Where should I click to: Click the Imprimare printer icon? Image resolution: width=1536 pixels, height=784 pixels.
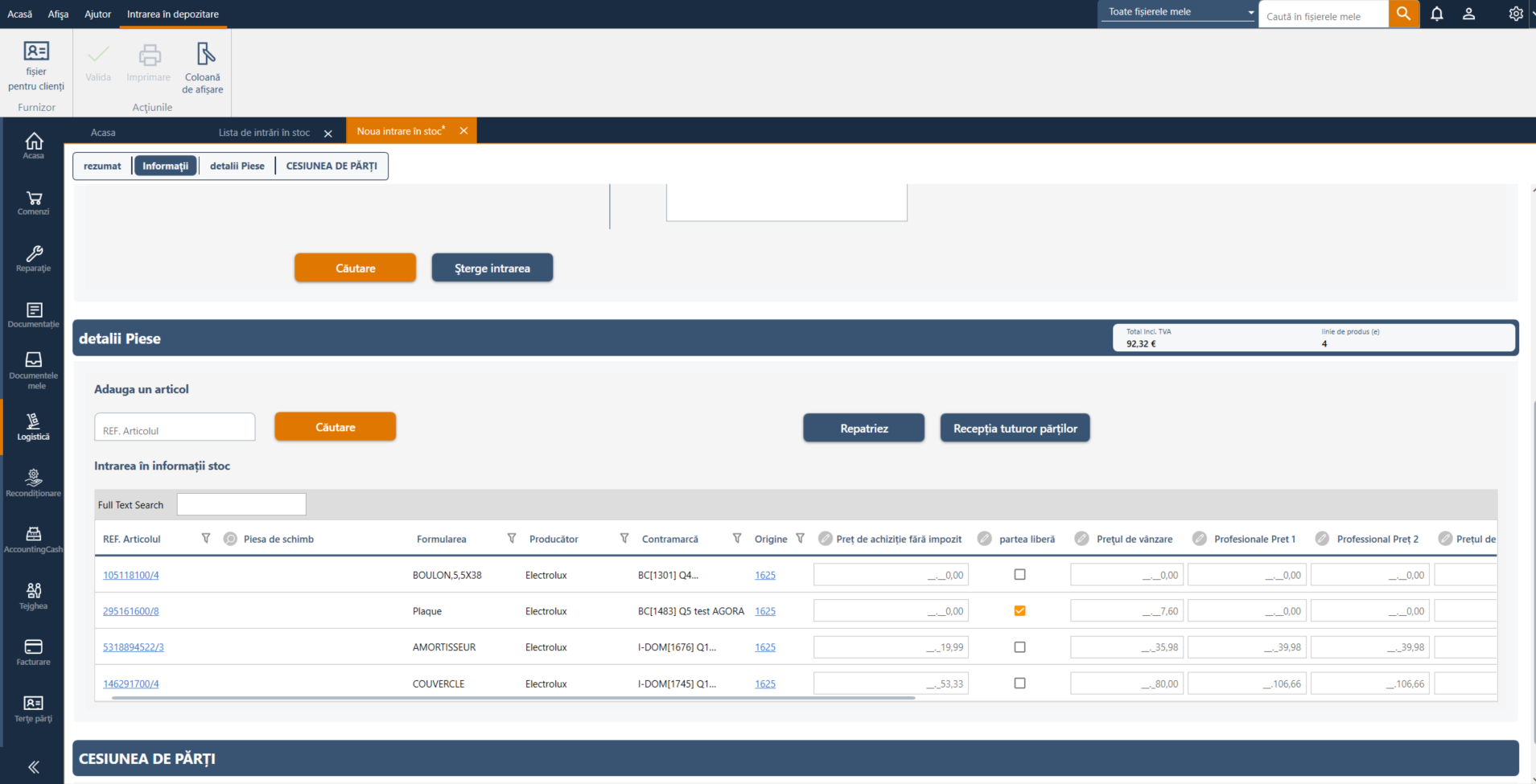coord(149,63)
